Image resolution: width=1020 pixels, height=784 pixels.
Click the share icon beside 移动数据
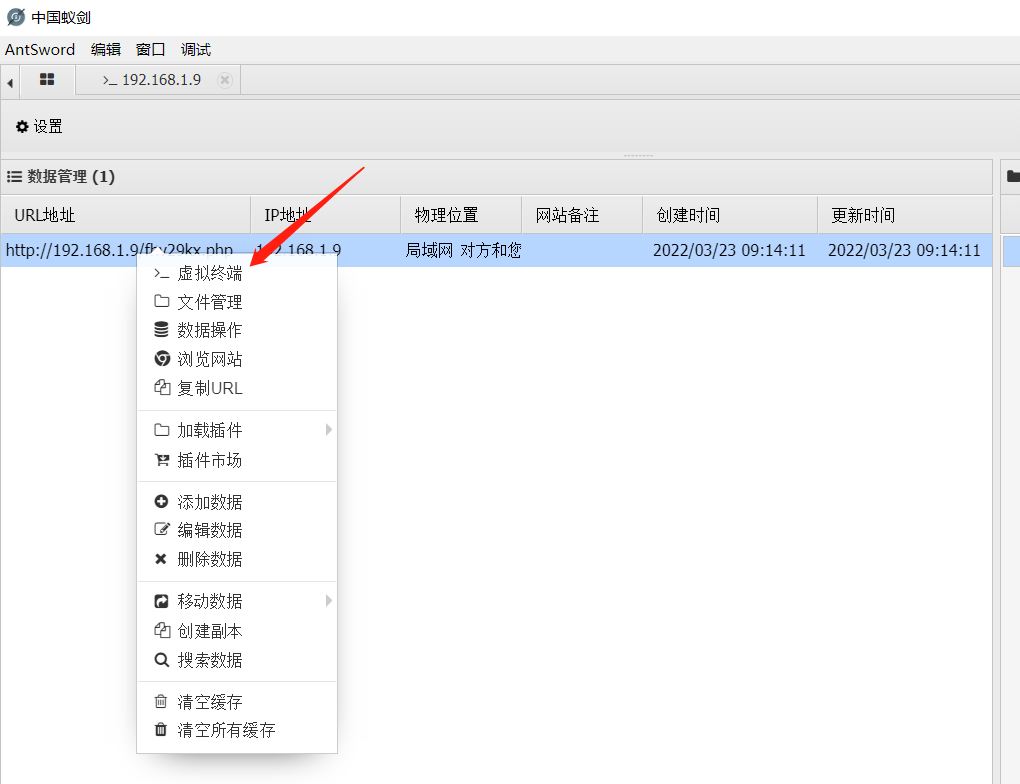161,601
